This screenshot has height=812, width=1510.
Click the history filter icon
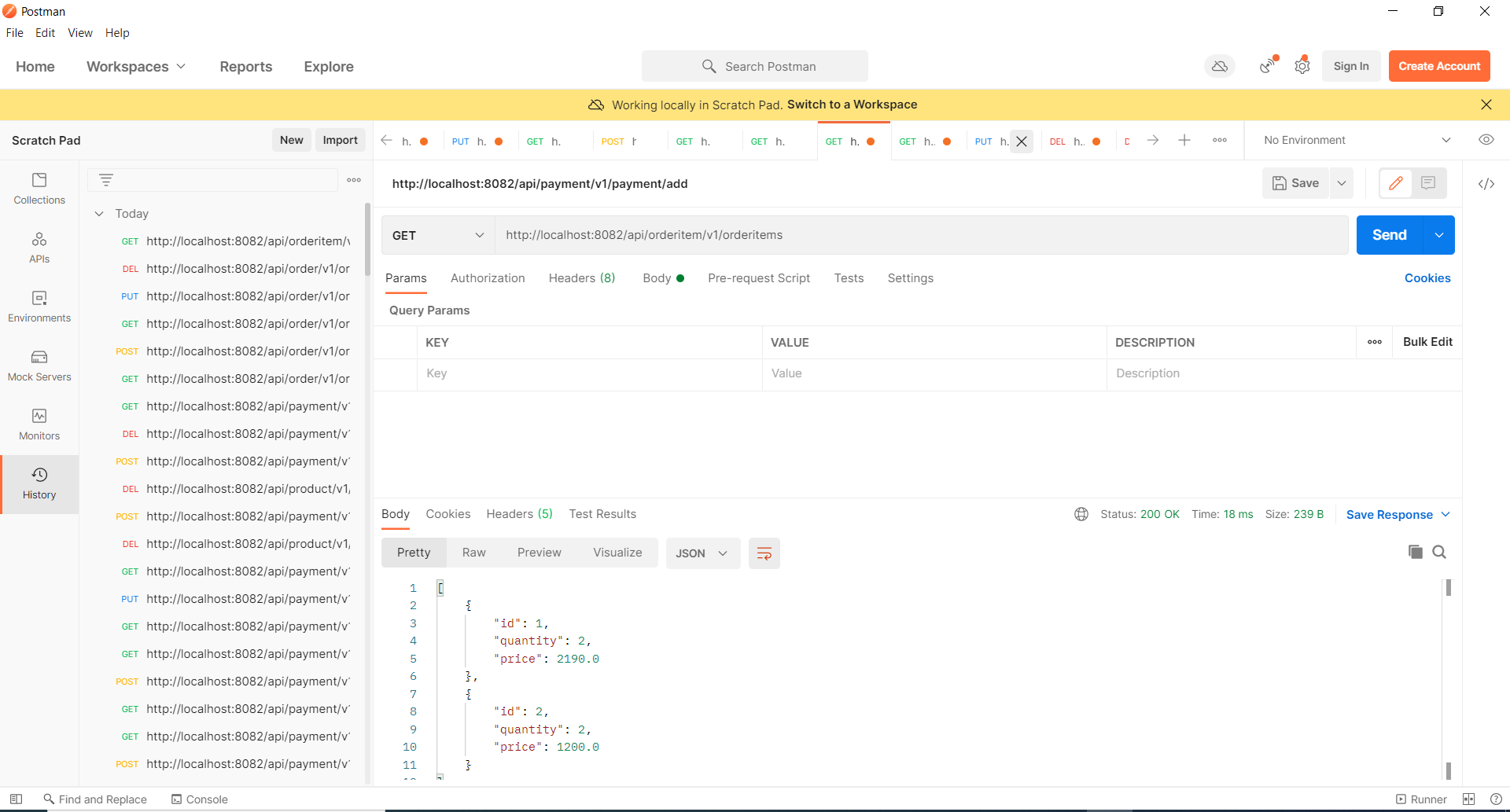pos(106,180)
